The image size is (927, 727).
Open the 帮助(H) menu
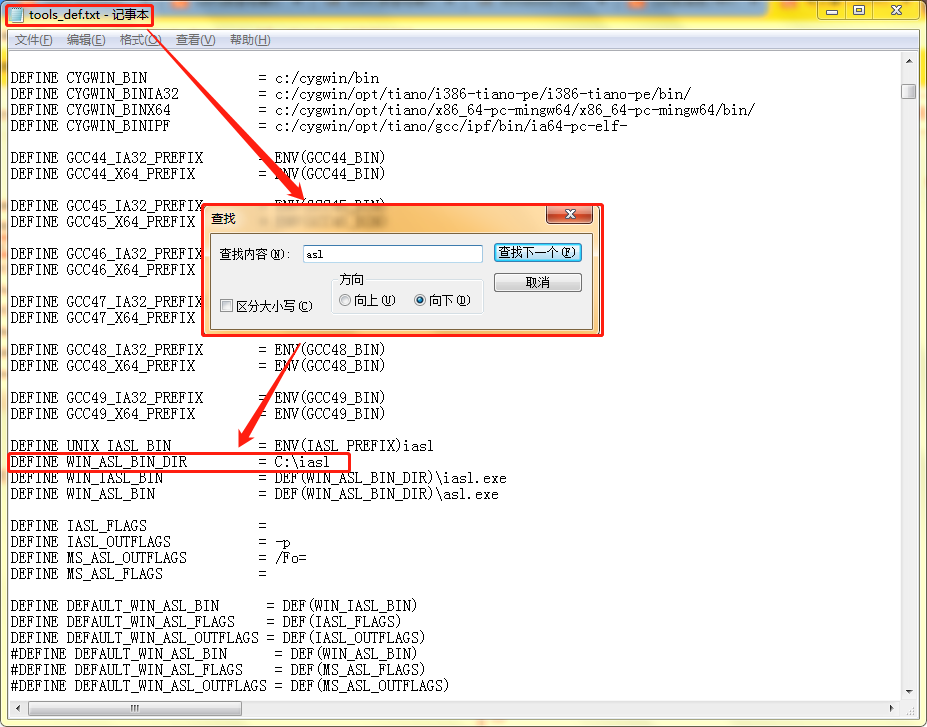click(250, 39)
